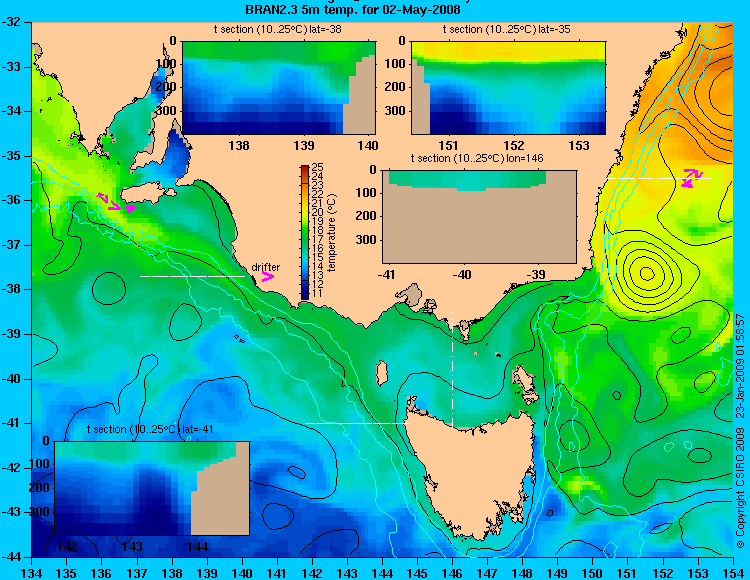The image size is (750, 580).
Task: Click the 't section (10..25°C) lat=-35' heading
Action: point(507,29)
